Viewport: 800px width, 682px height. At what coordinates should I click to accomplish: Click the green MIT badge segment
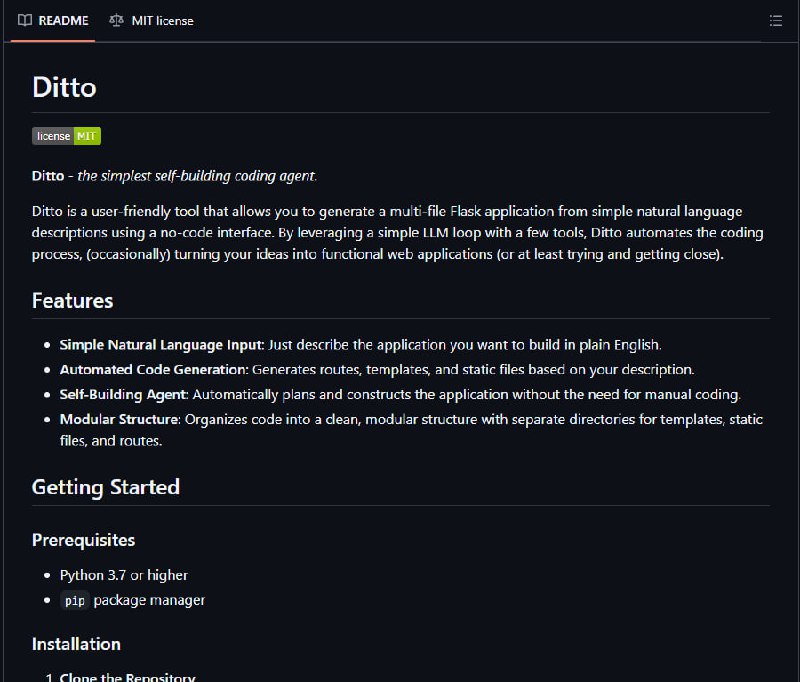(87, 136)
